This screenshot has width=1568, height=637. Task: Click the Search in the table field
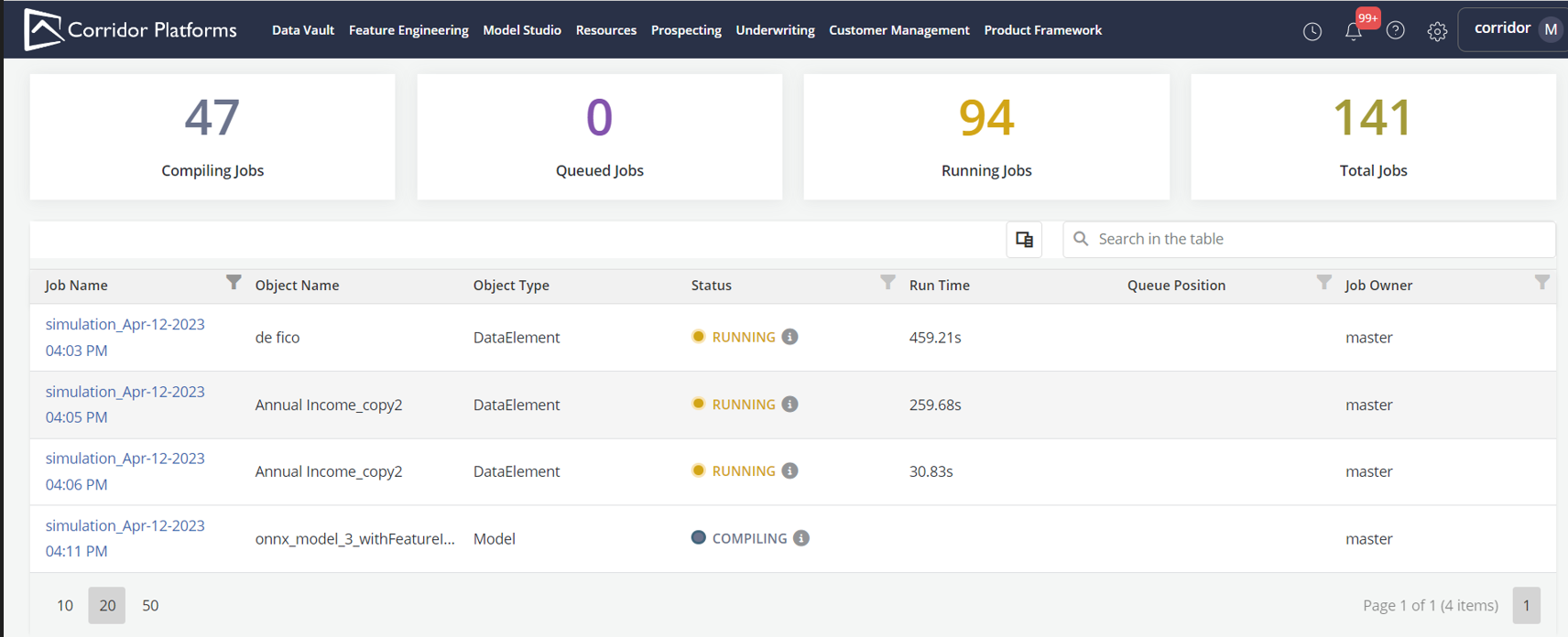point(1319,239)
